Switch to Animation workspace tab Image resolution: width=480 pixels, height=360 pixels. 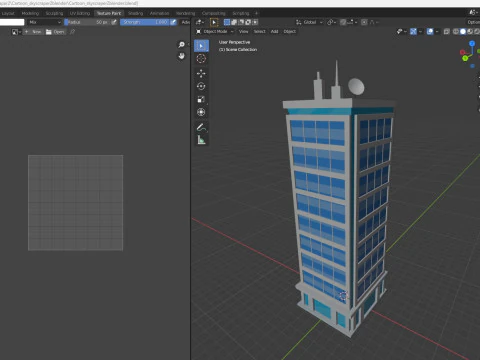pos(159,13)
